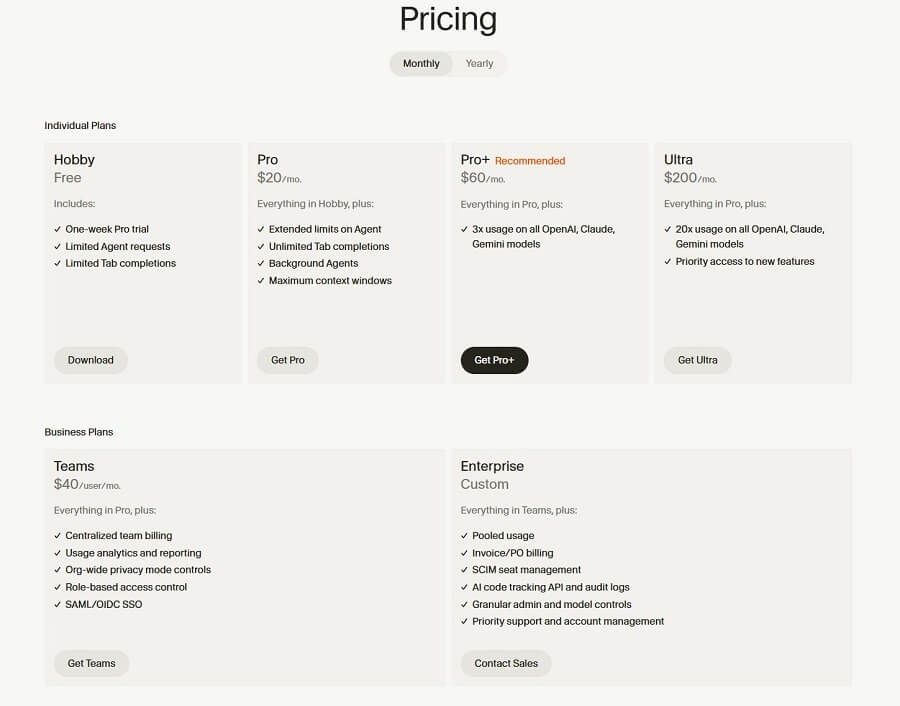This screenshot has height=706, width=900.
Task: Switch billing to Monthly
Action: coord(421,64)
